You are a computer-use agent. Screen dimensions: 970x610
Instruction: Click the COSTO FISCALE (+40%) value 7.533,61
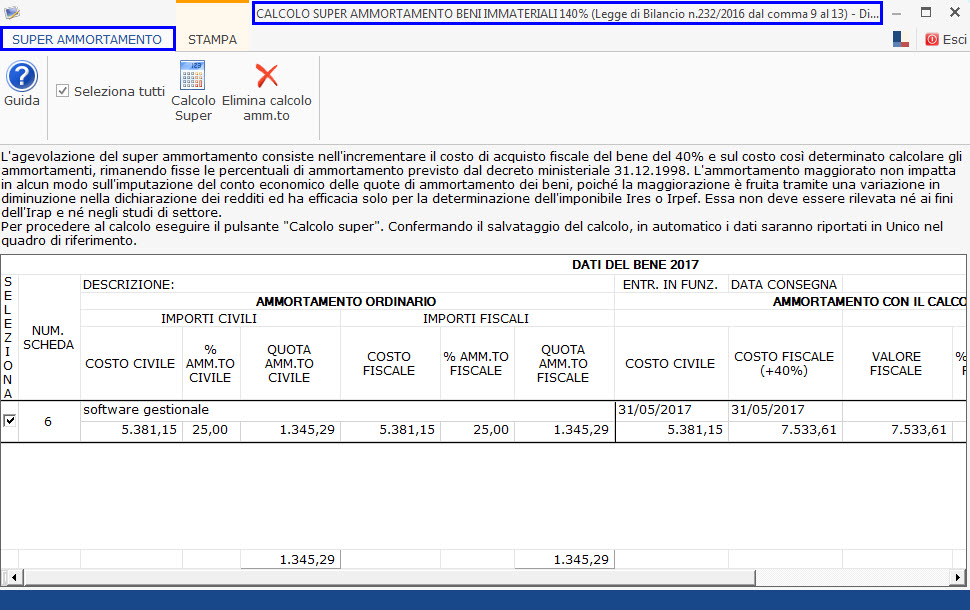click(784, 430)
